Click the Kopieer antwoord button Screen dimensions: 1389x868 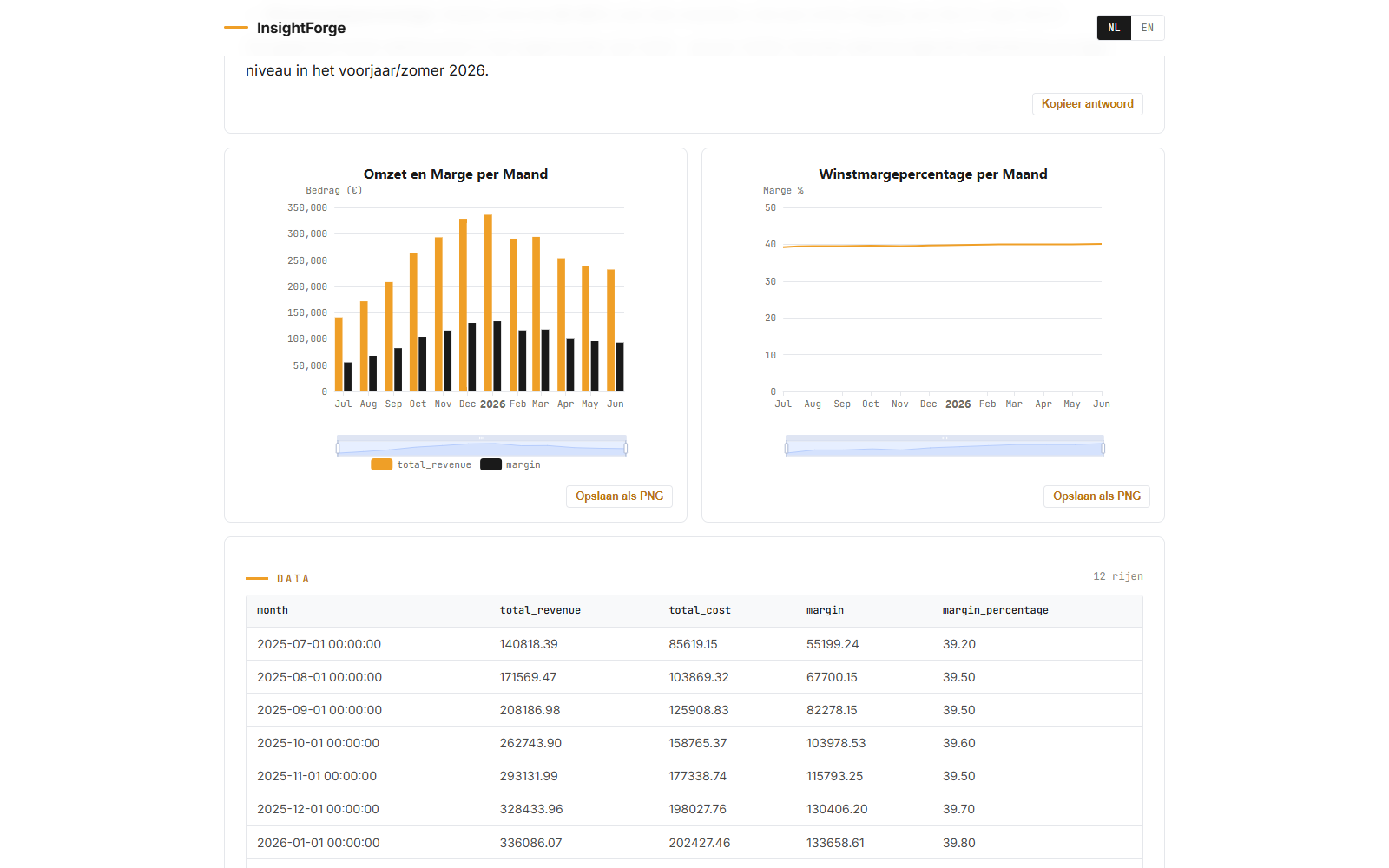pyautogui.click(x=1088, y=104)
